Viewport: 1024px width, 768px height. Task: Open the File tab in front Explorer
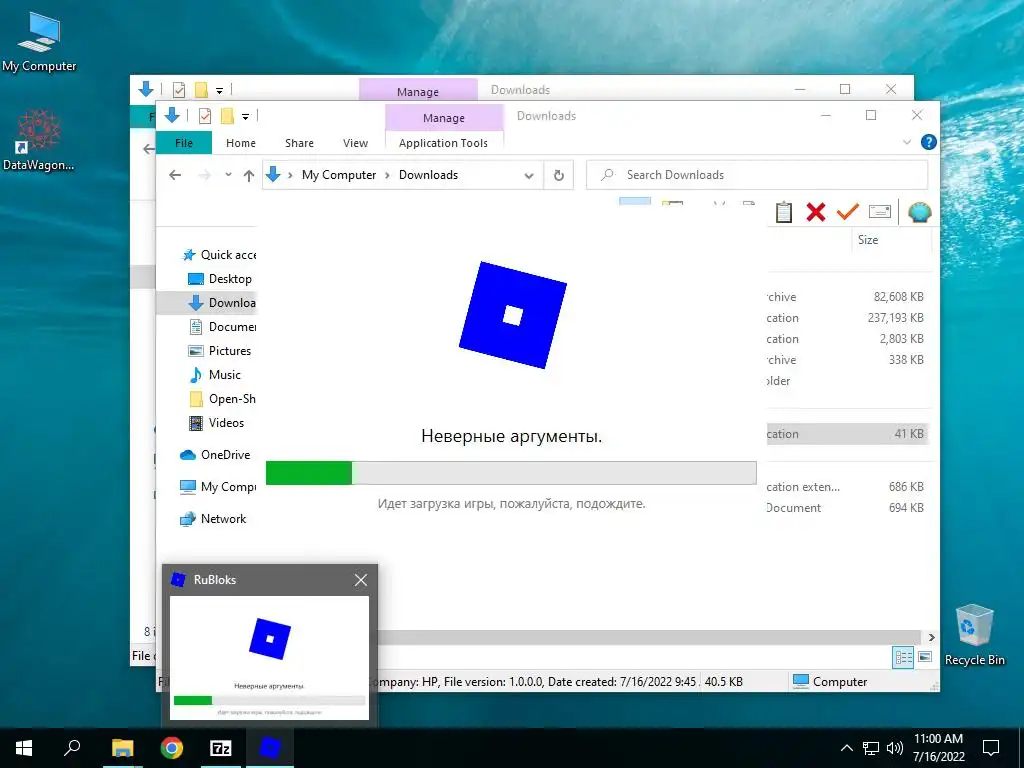(x=184, y=143)
